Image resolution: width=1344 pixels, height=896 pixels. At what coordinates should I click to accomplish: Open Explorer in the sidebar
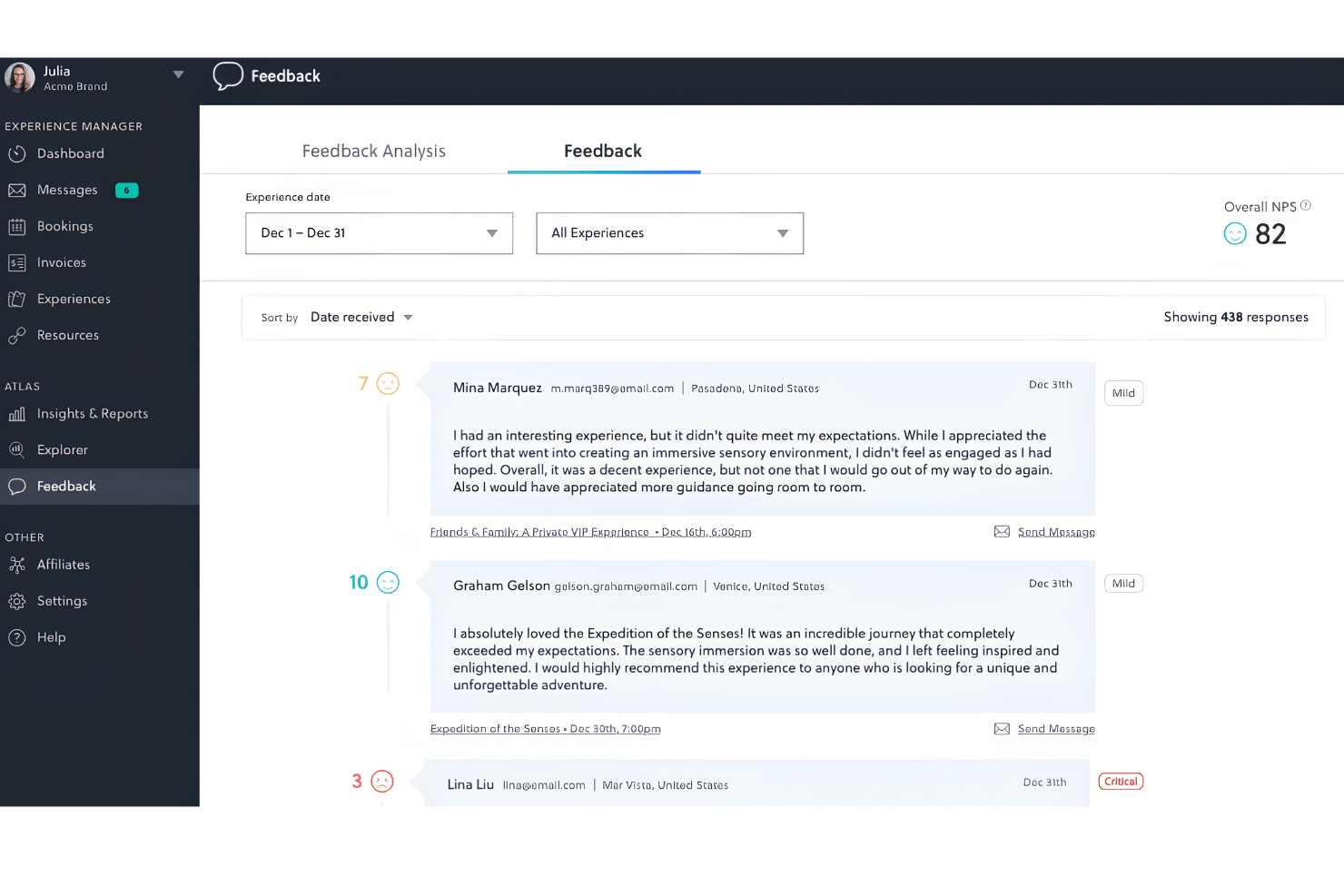[x=63, y=449]
